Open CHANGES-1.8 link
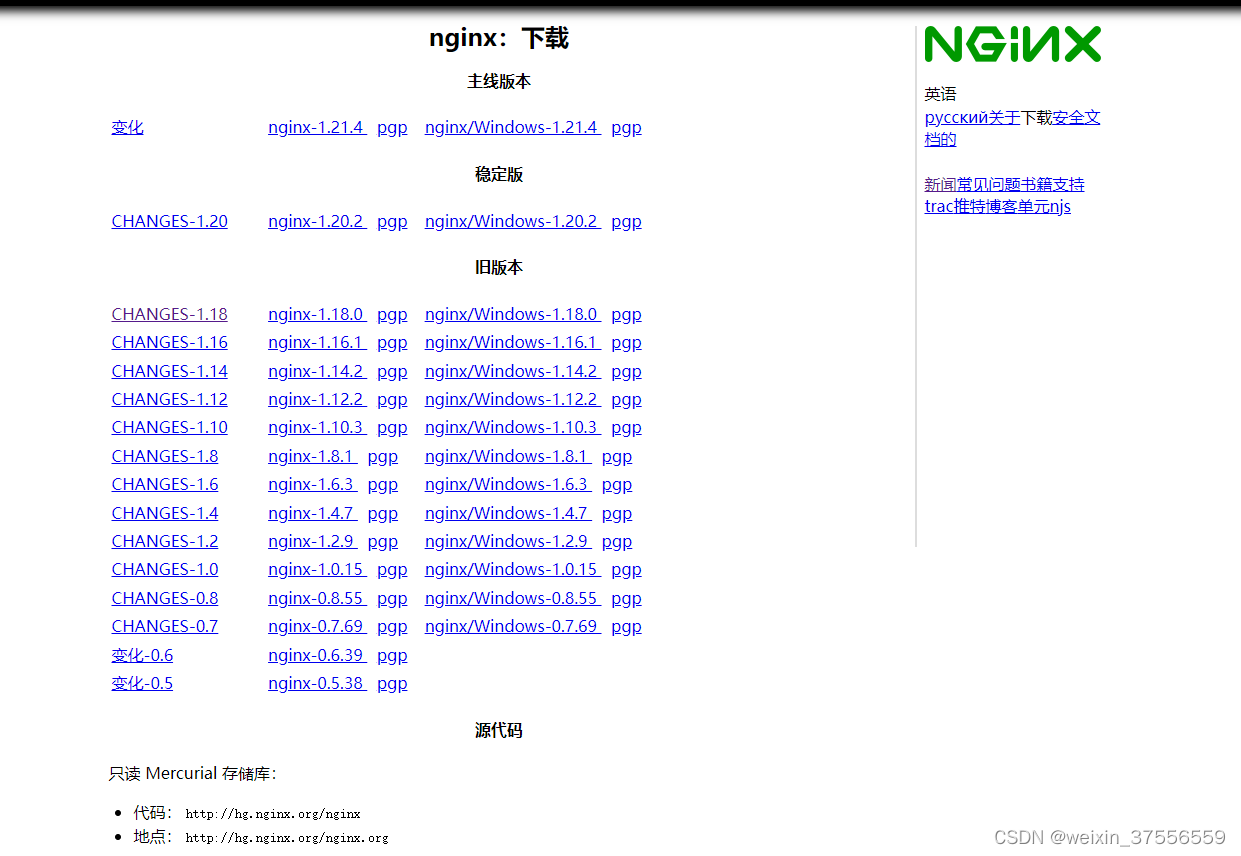This screenshot has height=856, width=1241. click(164, 456)
